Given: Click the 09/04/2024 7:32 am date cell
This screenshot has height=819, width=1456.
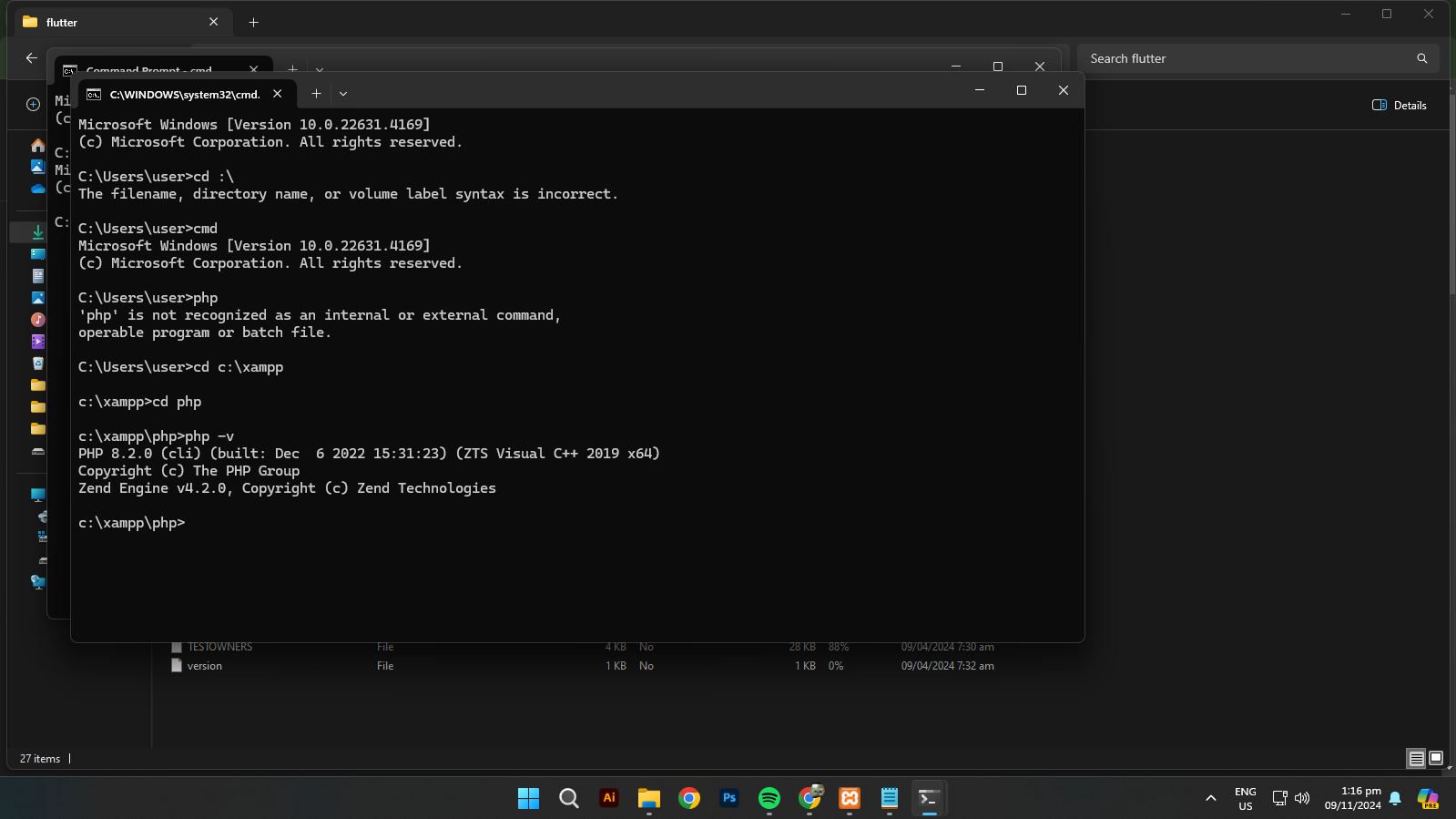Looking at the screenshot, I should (947, 666).
